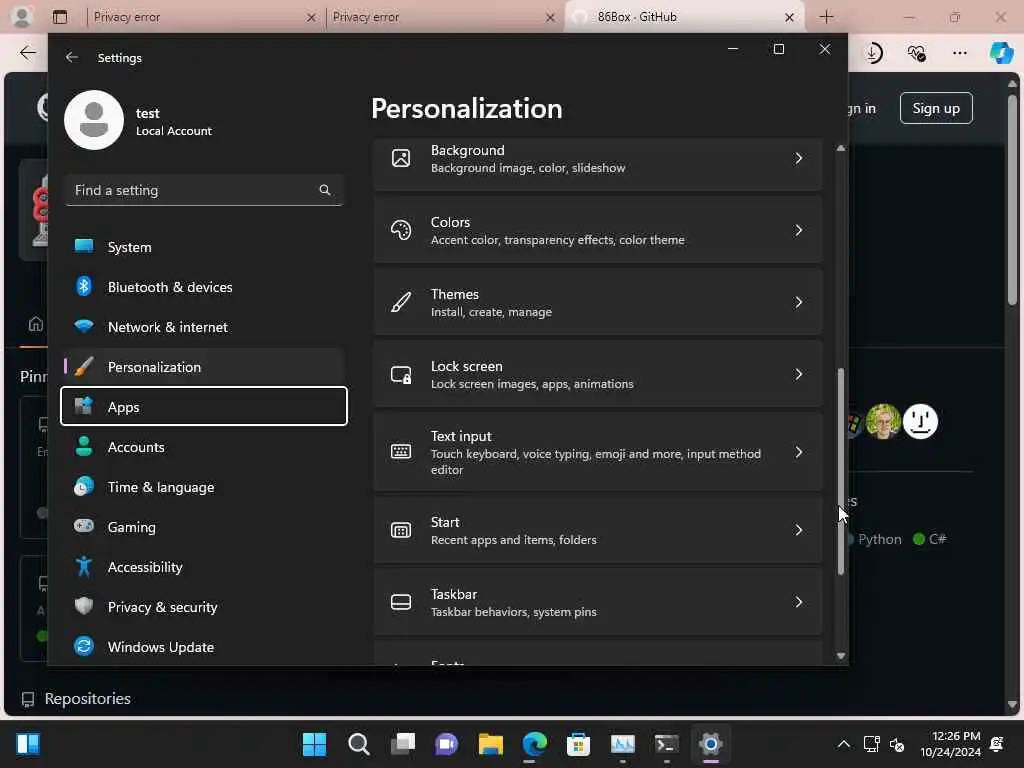The image size is (1024, 768).
Task: Click 'Lock screen images, apps, animations' text
Action: pyautogui.click(x=532, y=384)
